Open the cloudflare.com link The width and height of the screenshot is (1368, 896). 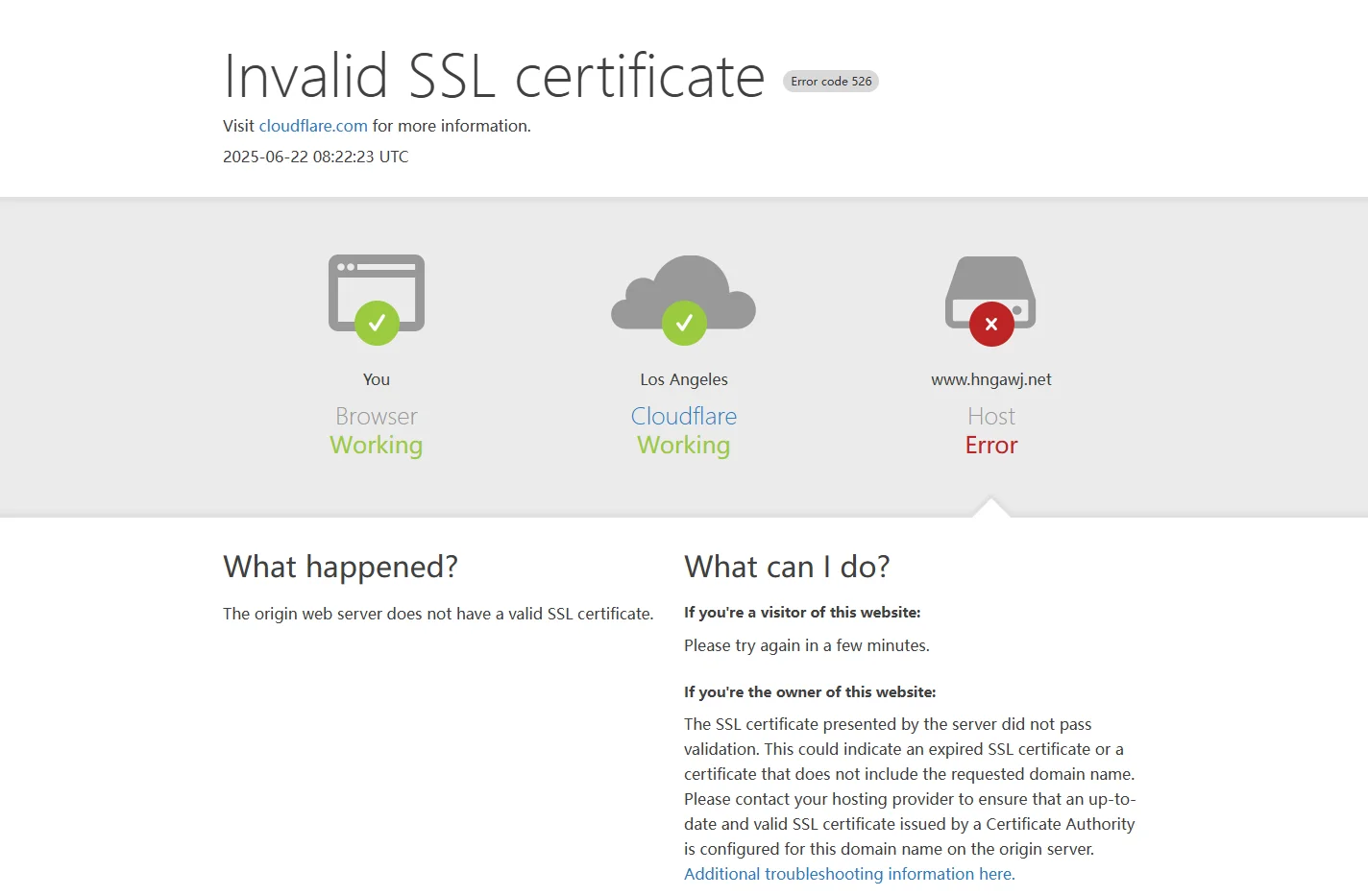(313, 126)
